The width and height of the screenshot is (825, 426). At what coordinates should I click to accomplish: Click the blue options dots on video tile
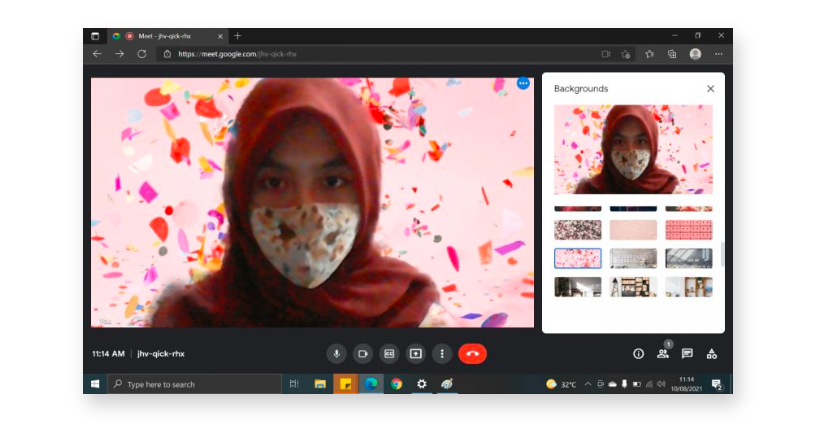pos(523,84)
